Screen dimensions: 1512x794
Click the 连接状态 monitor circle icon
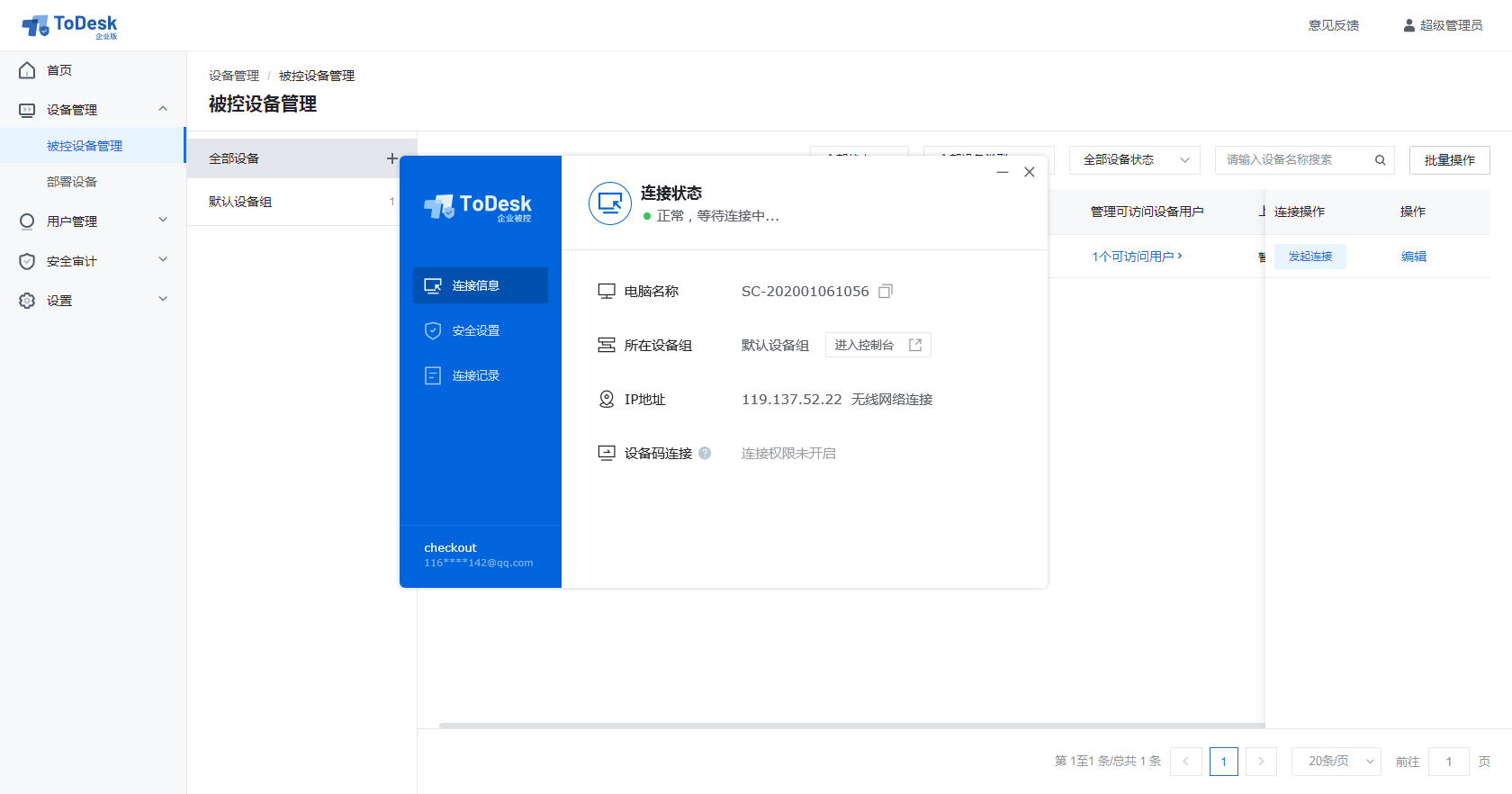(610, 203)
